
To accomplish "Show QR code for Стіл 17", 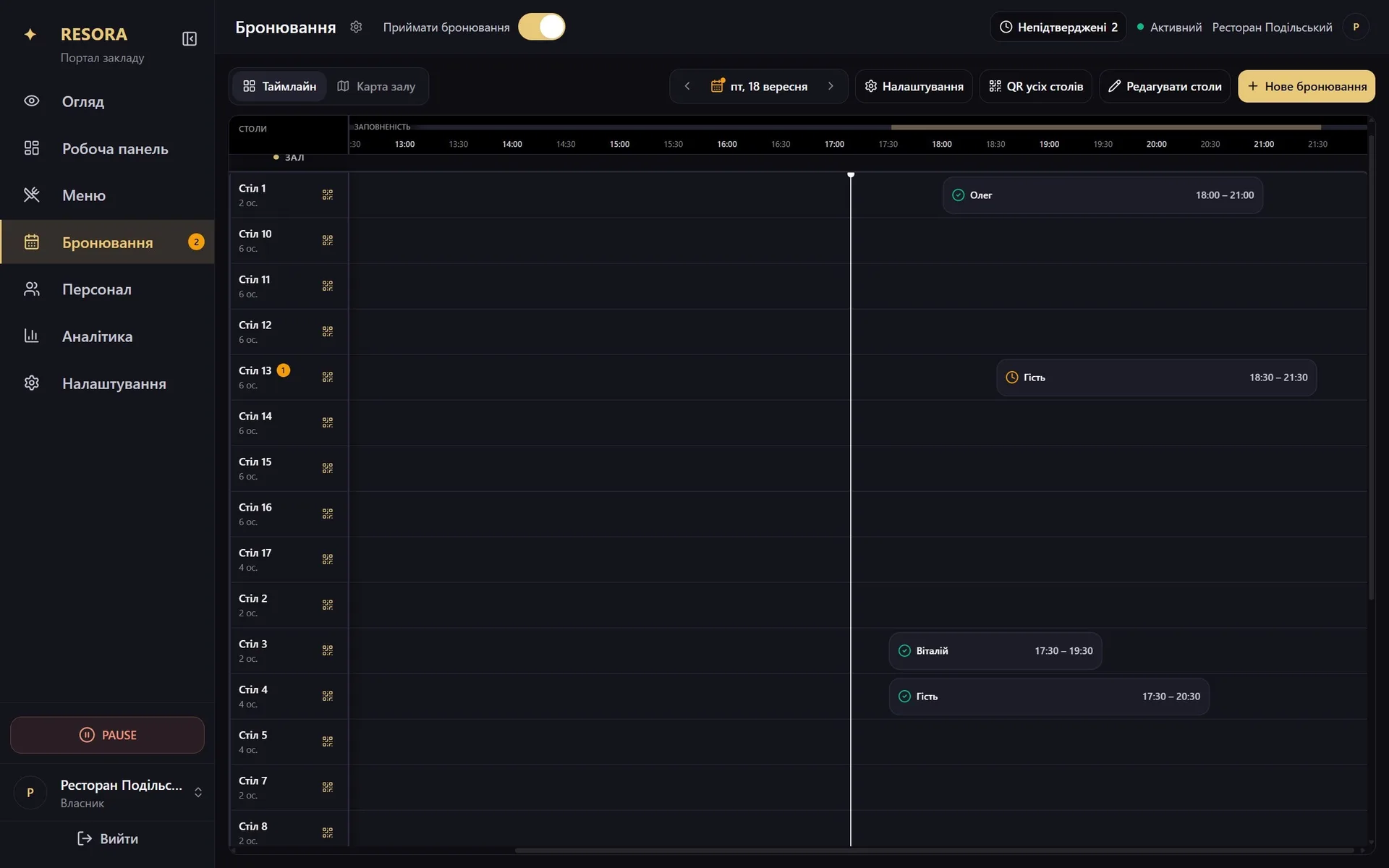I will [x=328, y=559].
